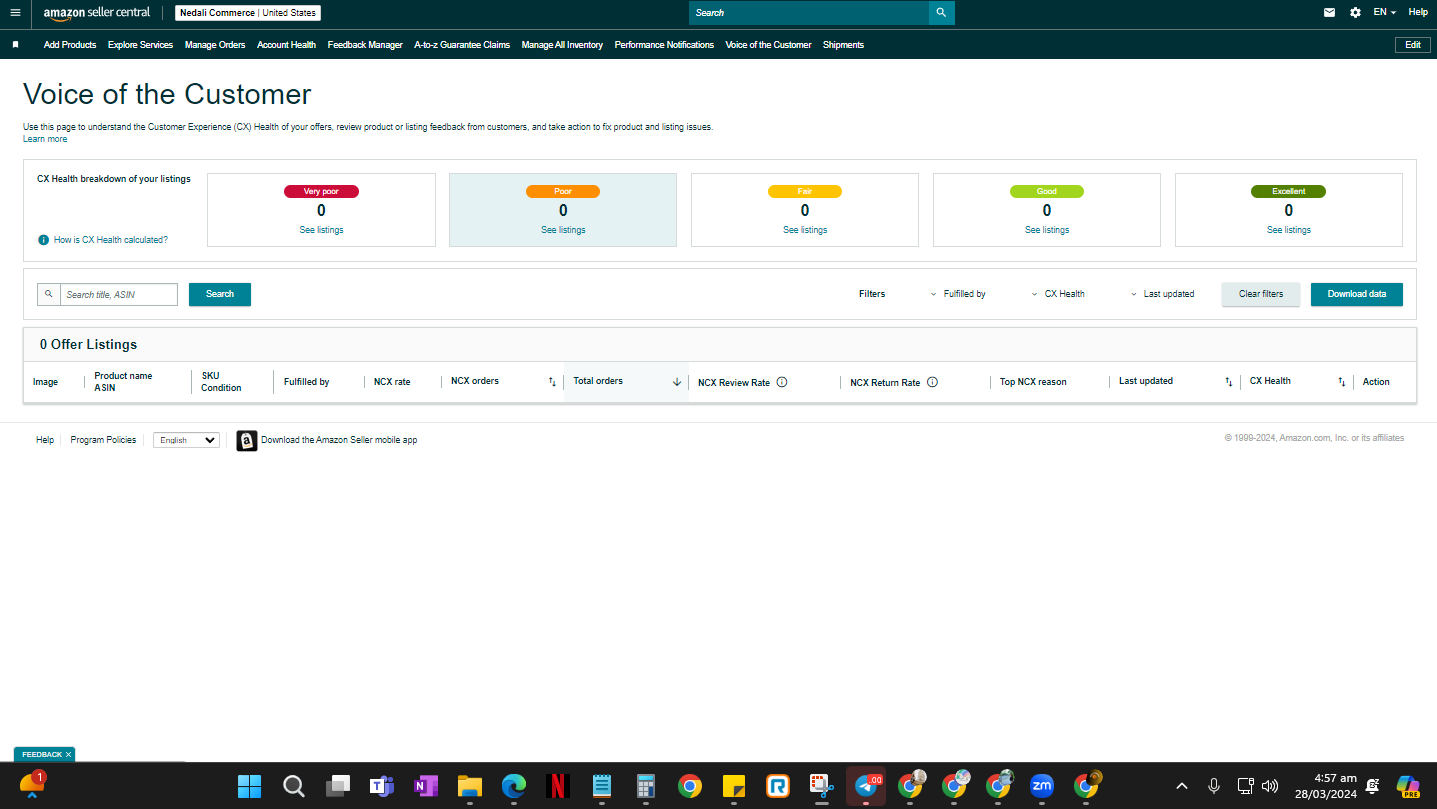The height and width of the screenshot is (809, 1437).
Task: See listings under Very poor
Action: tap(321, 230)
